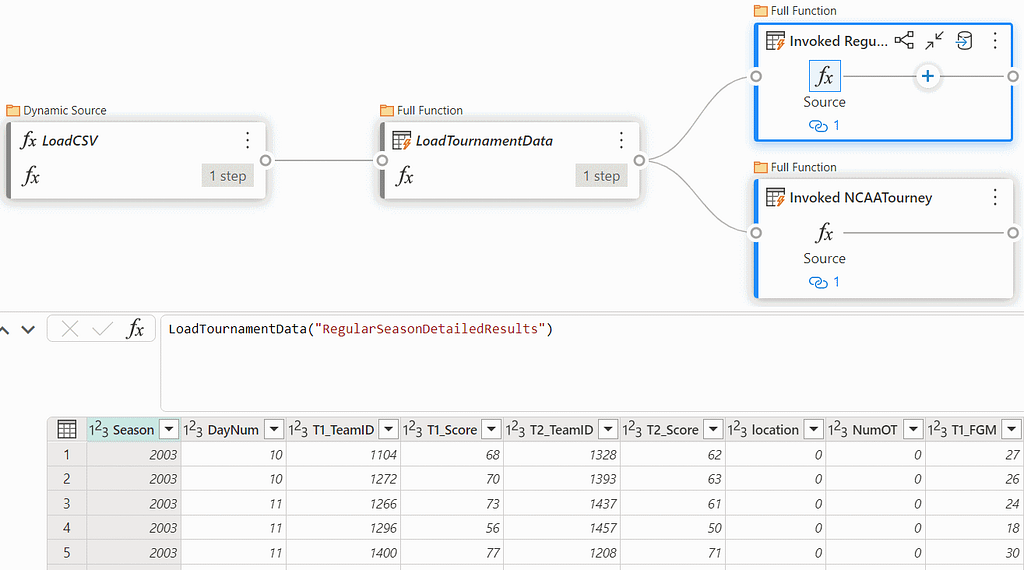Click Invoked NCAATourney node title
1024x570 pixels.
click(x=861, y=197)
